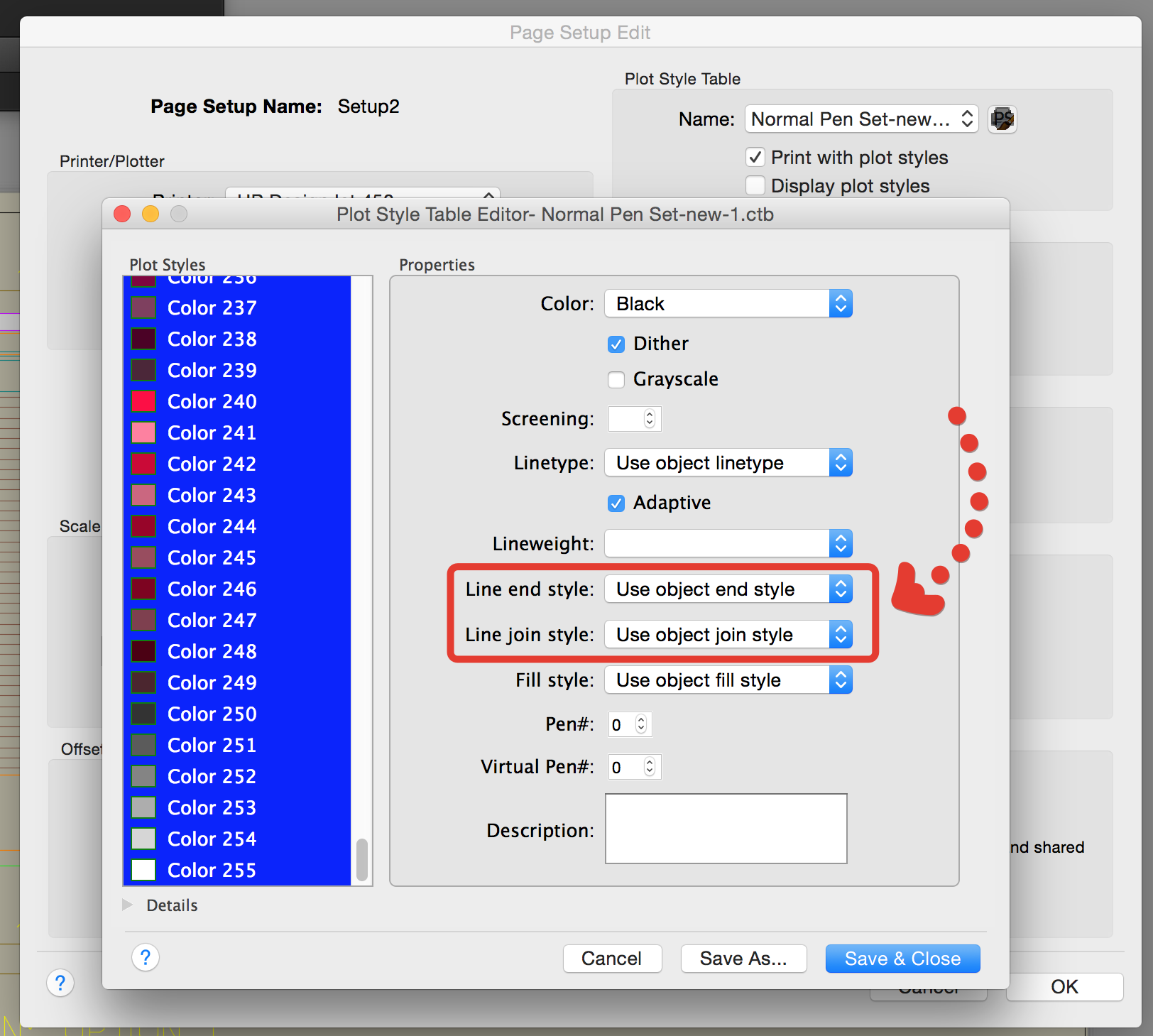This screenshot has width=1153, height=1036.
Task: Select Color 239 plot style
Action: (x=237, y=371)
